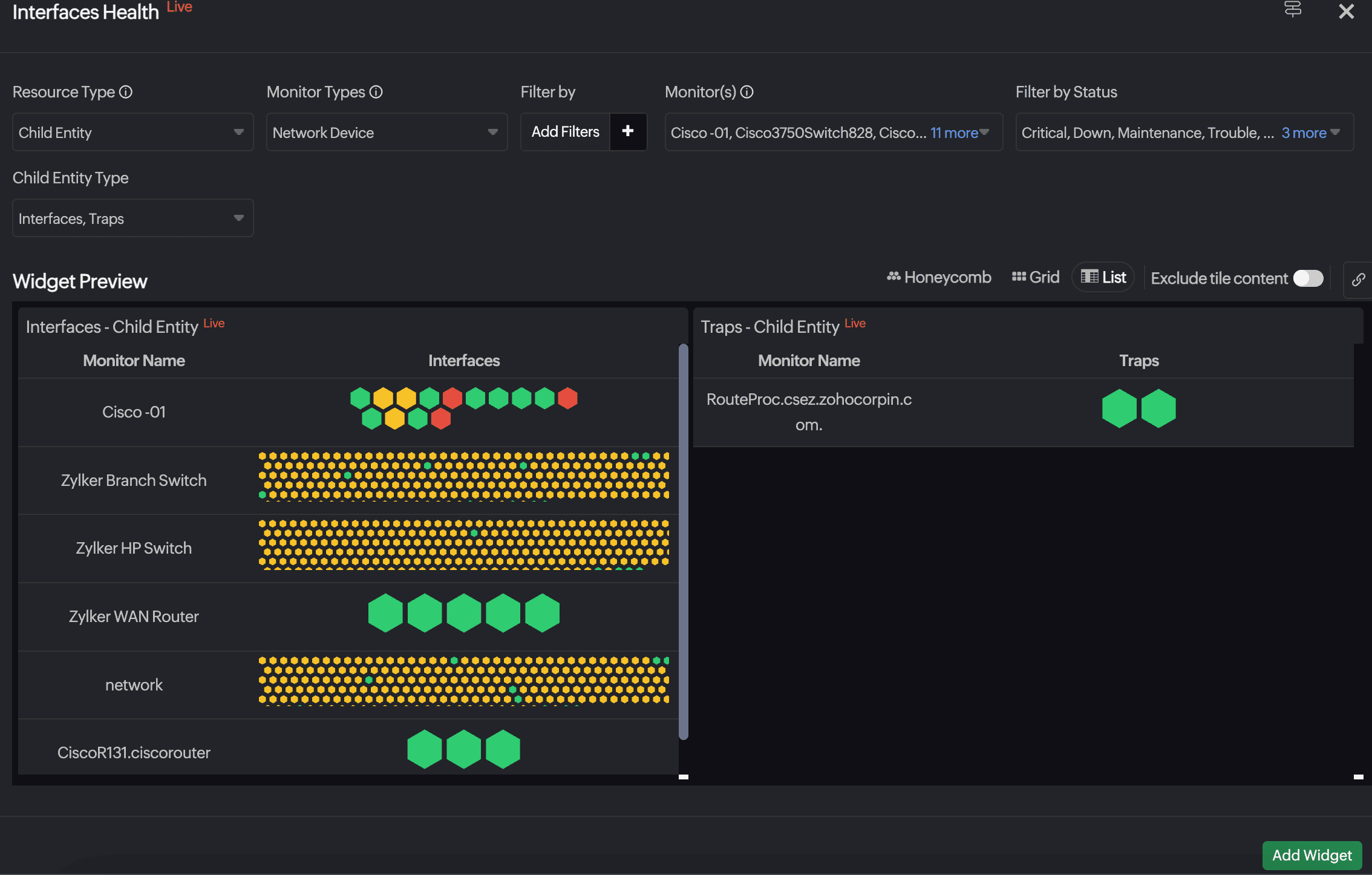Viewport: 1372px width, 875px height.
Task: Click first green hexagon for Zylker WAN Router
Action: tap(385, 613)
